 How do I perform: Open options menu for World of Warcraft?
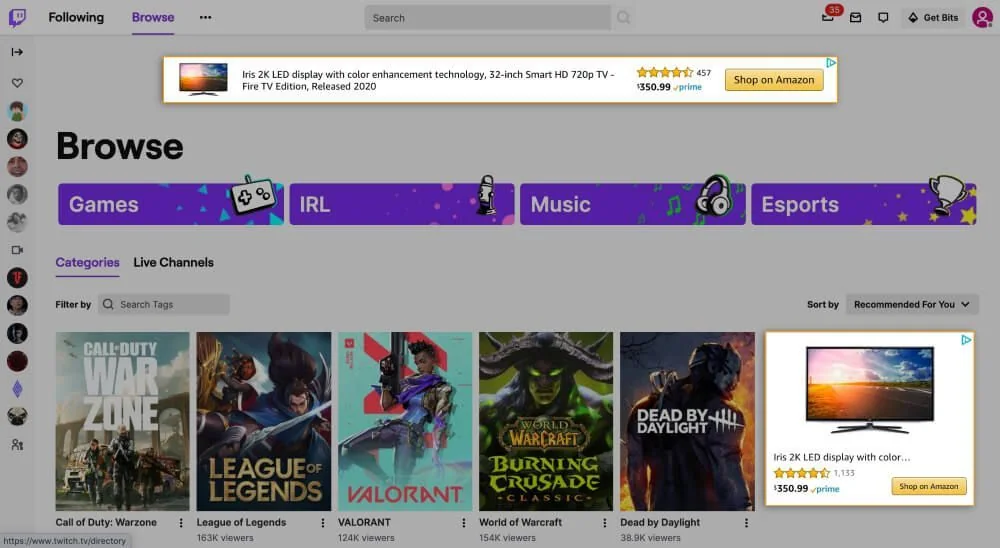pyautogui.click(x=605, y=522)
